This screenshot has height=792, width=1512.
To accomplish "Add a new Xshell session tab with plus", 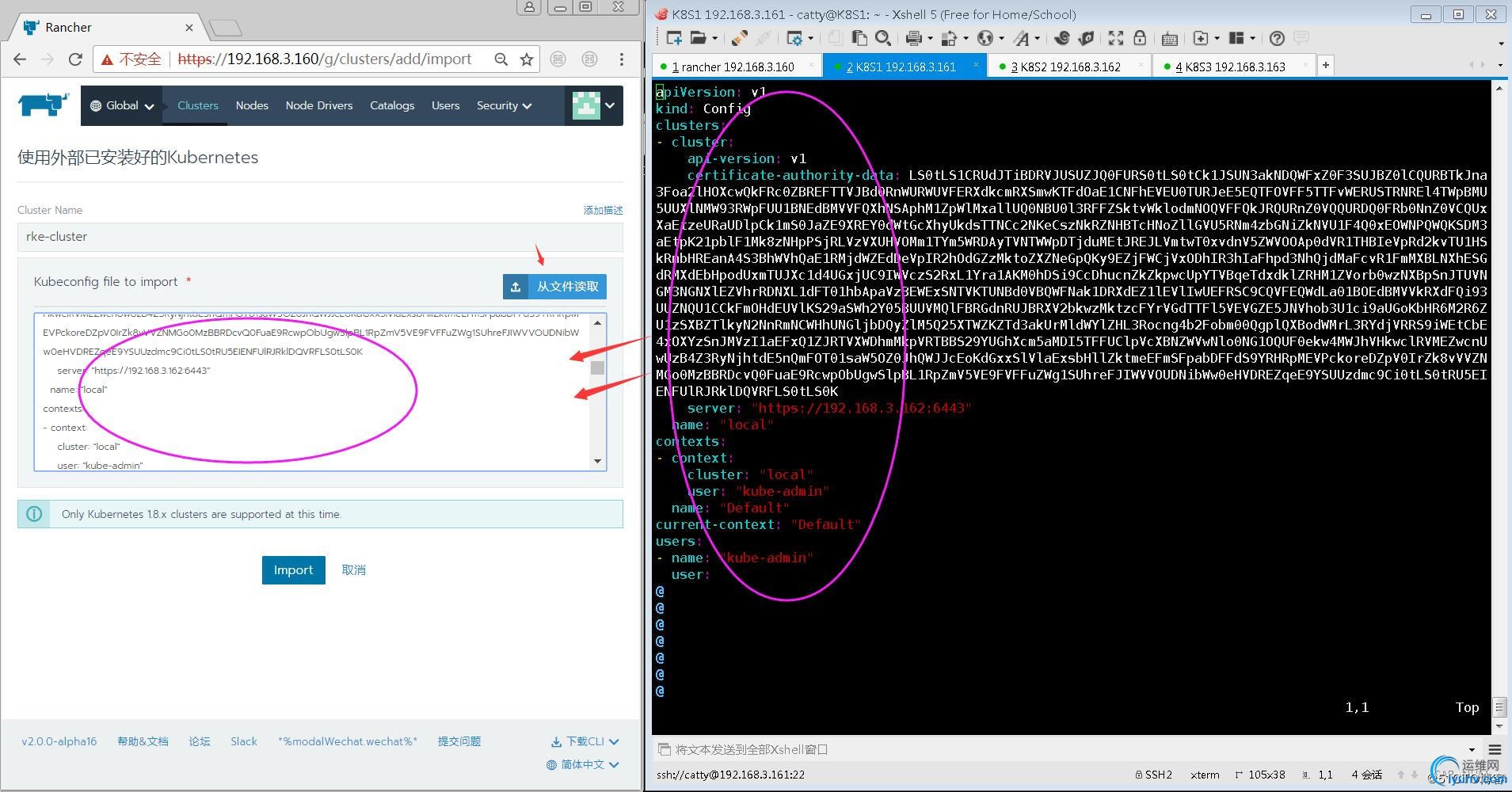I will coord(1325,66).
